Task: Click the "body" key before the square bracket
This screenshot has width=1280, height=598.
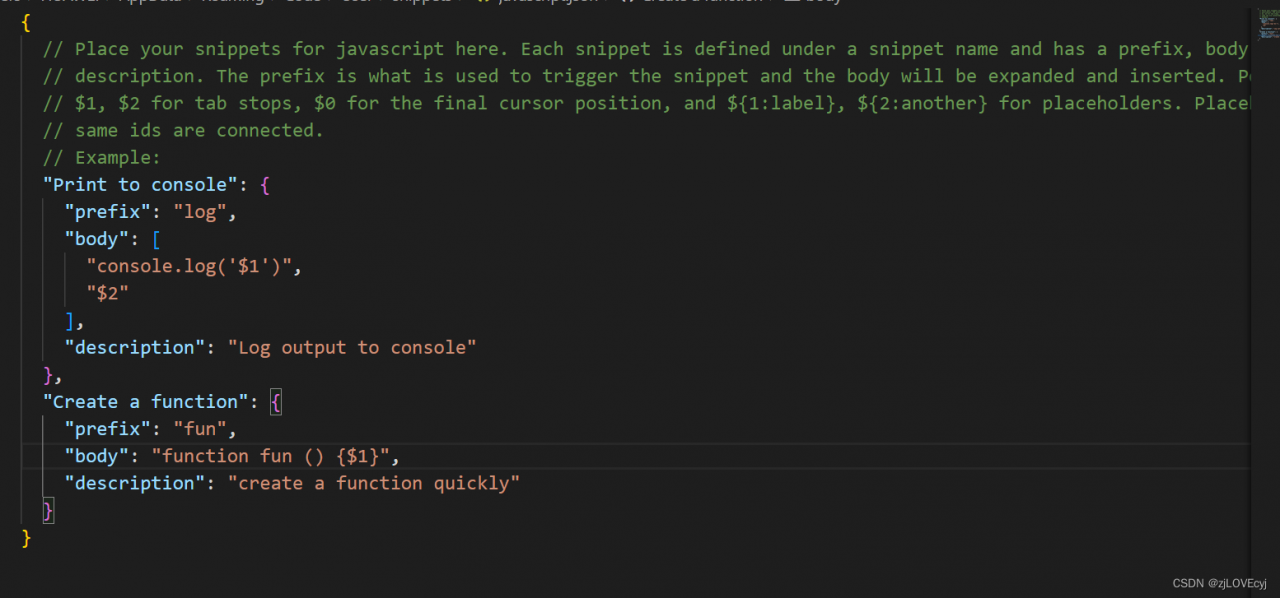Action: click(97, 239)
